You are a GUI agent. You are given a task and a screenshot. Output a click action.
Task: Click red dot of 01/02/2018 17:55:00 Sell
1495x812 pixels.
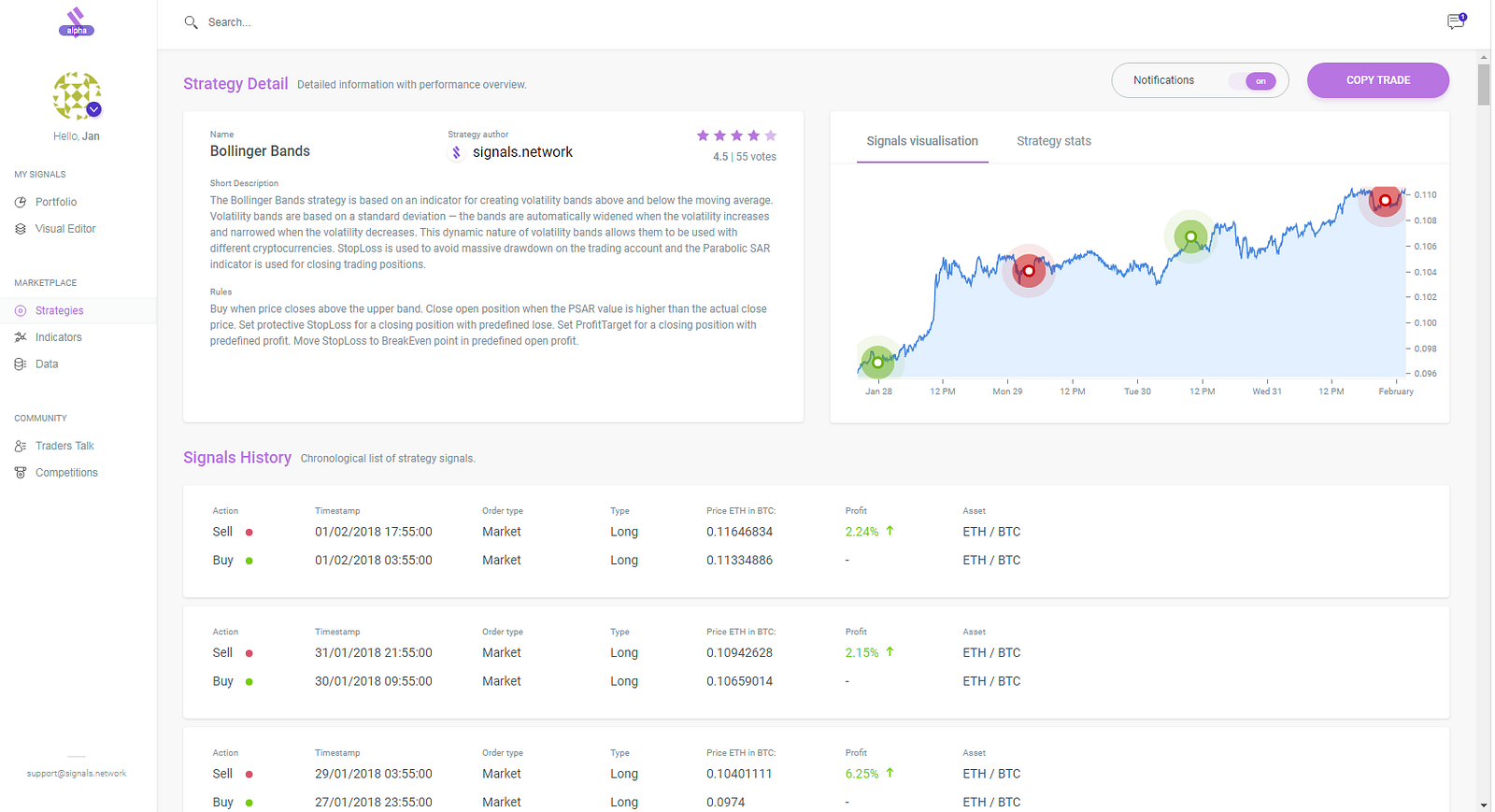(249, 533)
